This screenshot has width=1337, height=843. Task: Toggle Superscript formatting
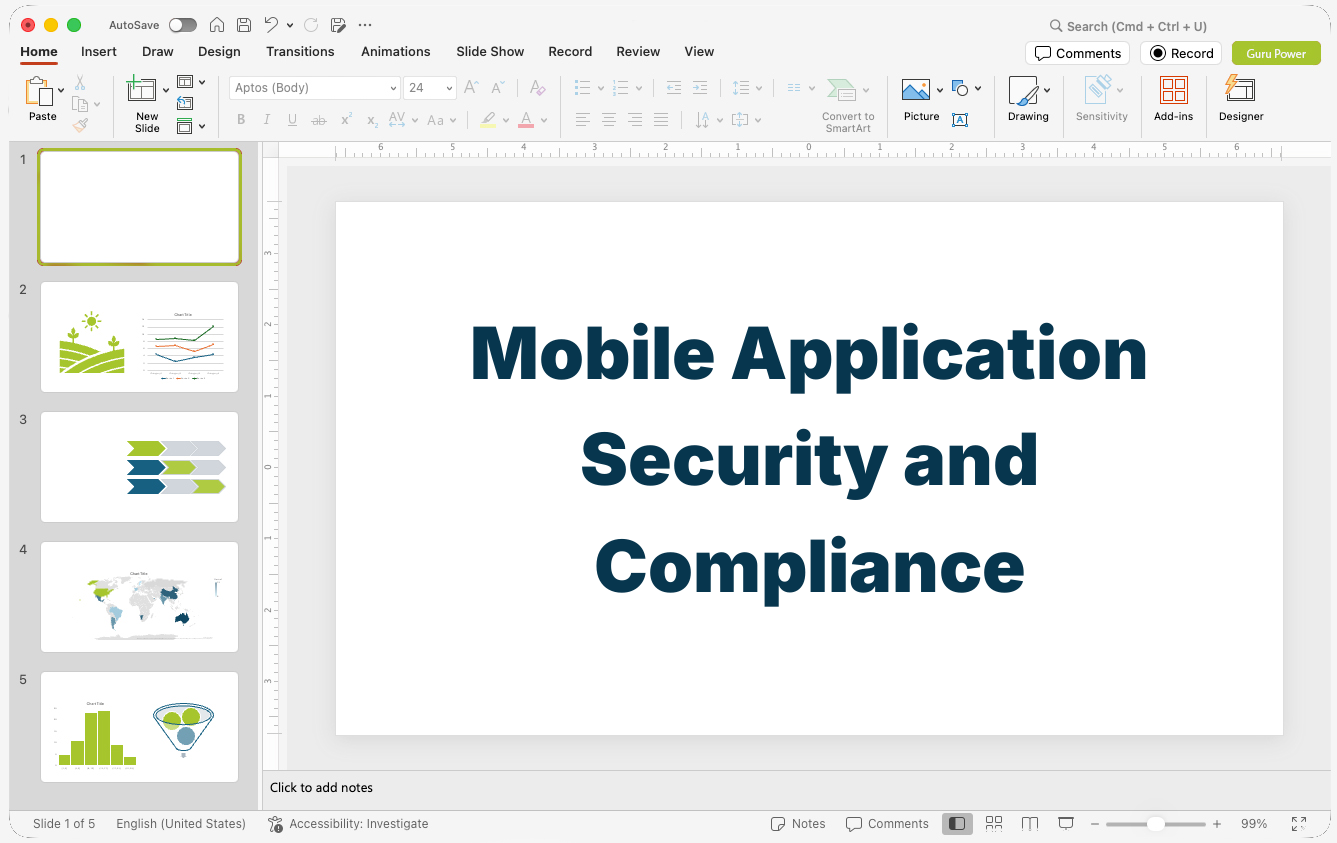346,120
